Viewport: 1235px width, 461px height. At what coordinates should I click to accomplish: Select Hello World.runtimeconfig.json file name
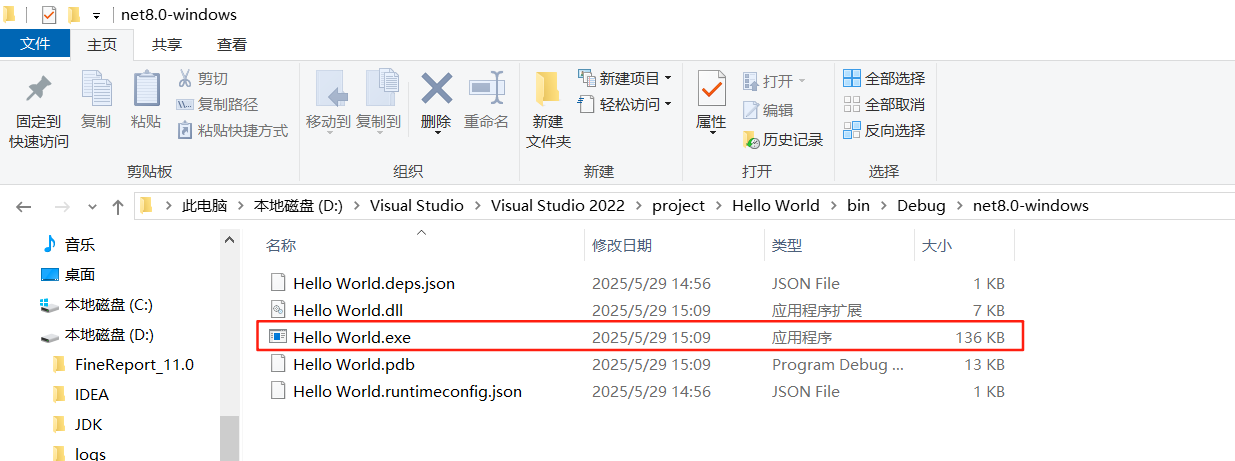(x=408, y=391)
